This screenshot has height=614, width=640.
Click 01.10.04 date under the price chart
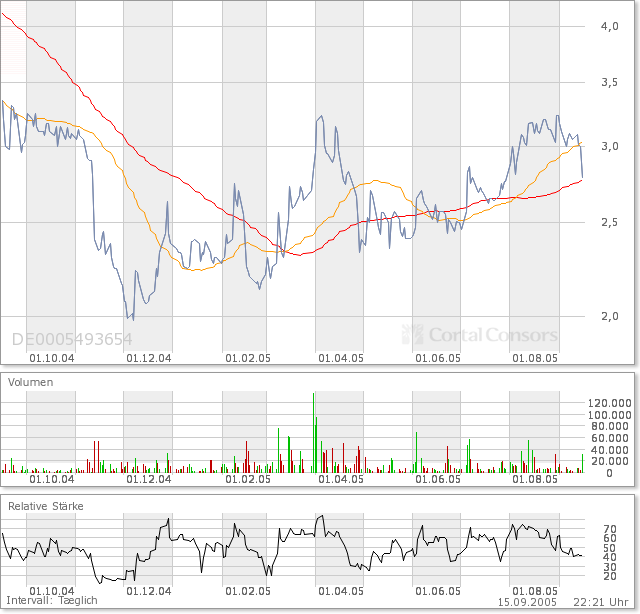click(52, 358)
